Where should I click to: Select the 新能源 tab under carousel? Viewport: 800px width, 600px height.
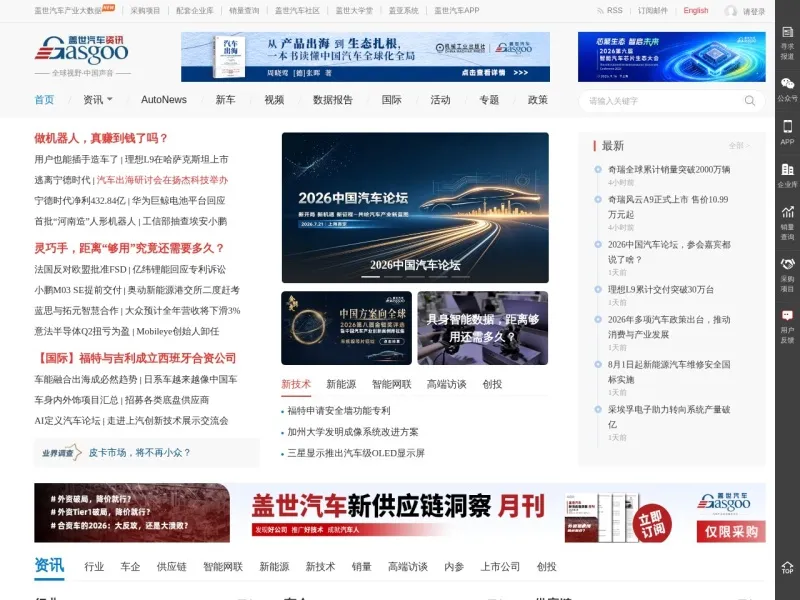point(341,384)
